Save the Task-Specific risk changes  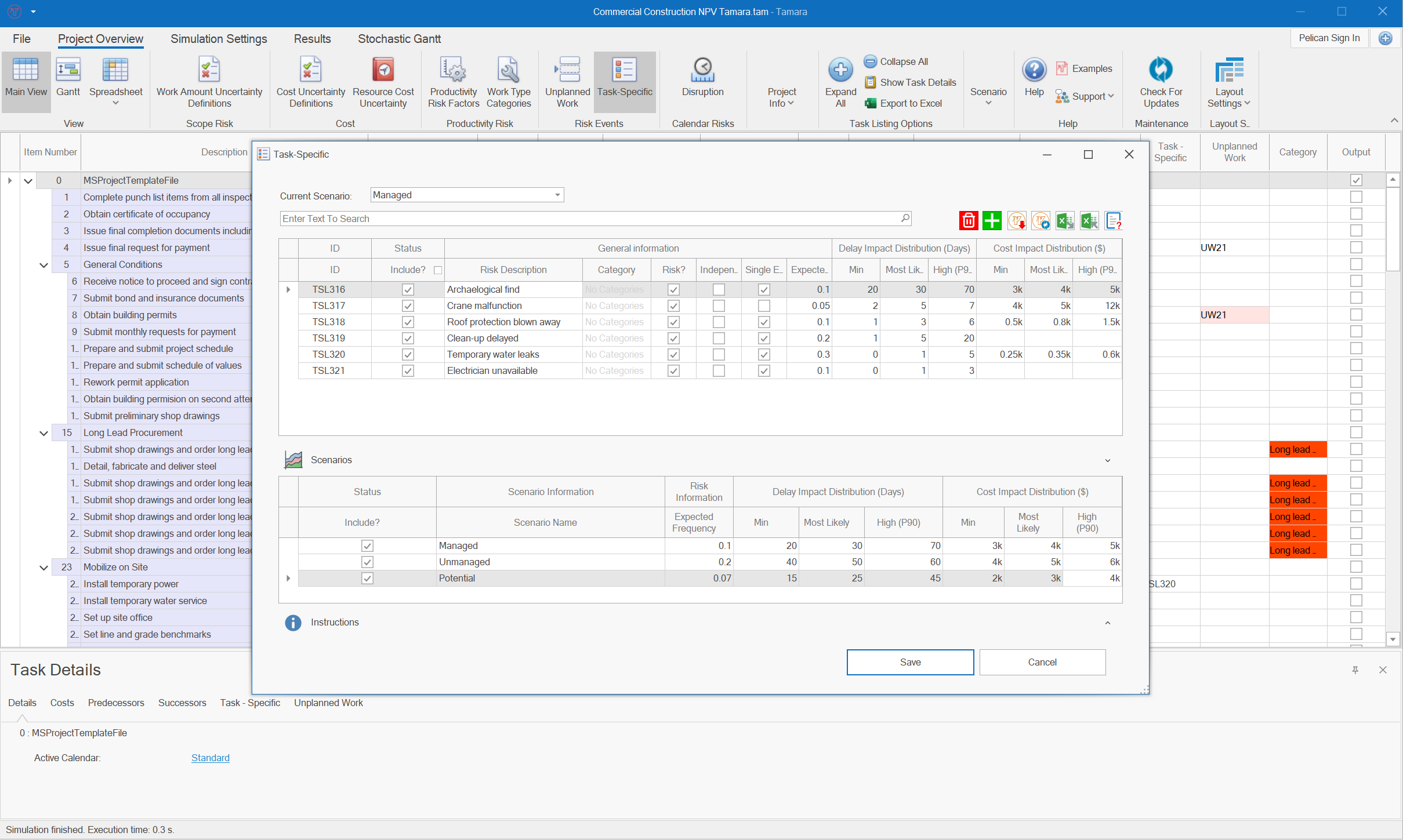click(909, 661)
